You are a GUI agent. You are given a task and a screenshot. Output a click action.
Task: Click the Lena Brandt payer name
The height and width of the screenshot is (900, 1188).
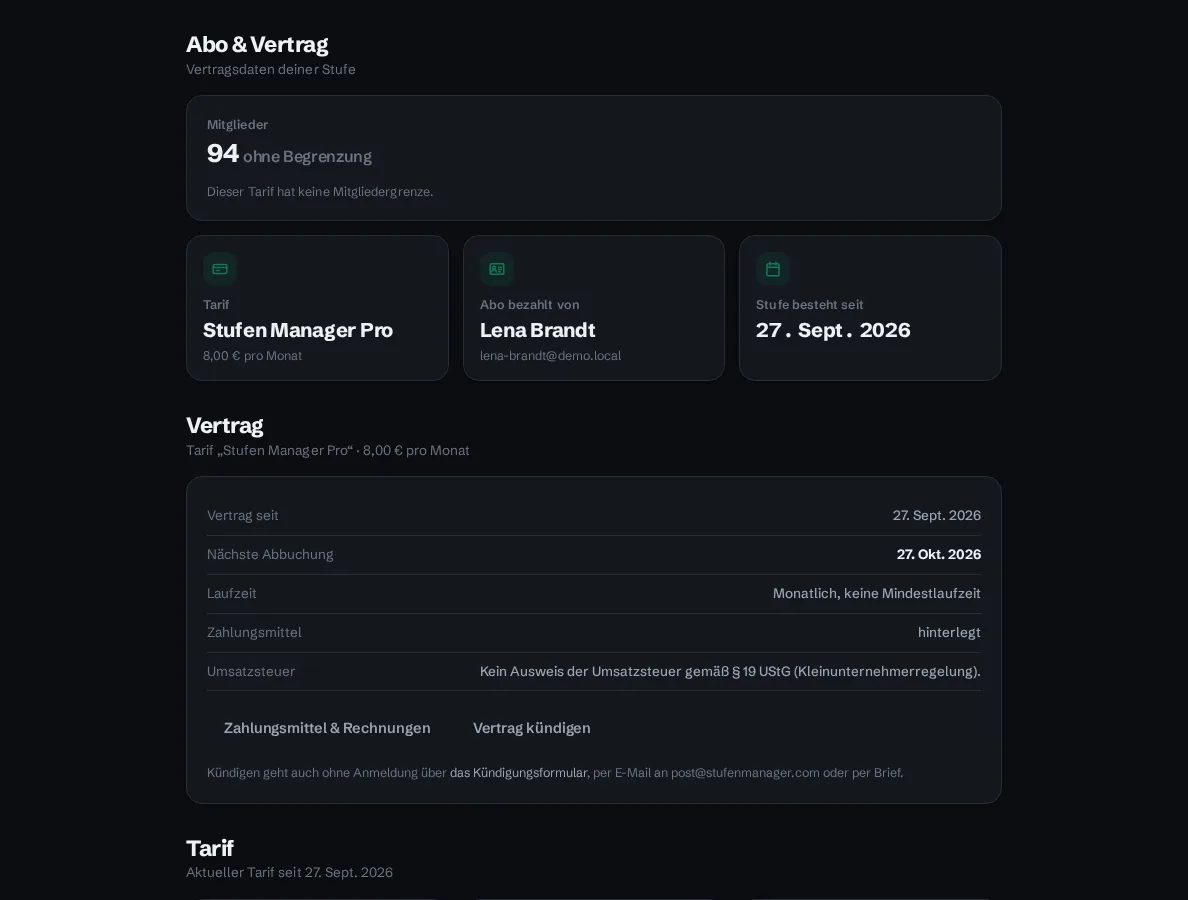[x=537, y=330]
